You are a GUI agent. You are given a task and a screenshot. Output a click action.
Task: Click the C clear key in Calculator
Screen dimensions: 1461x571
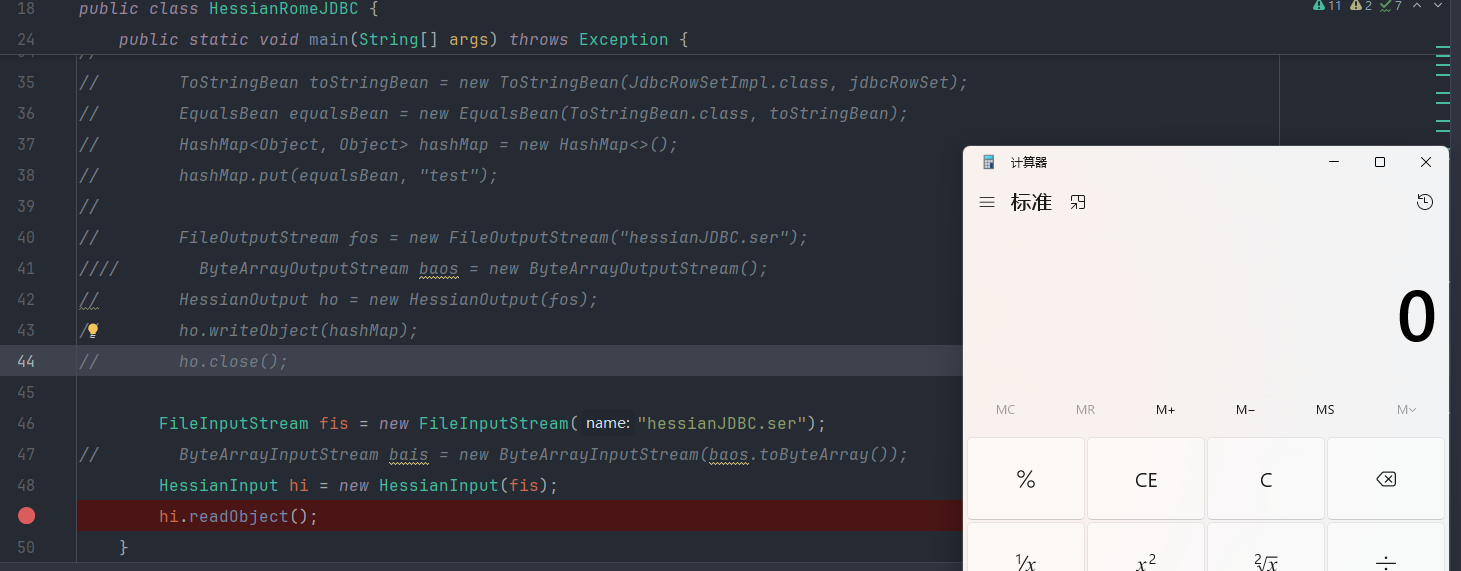[x=1266, y=479]
